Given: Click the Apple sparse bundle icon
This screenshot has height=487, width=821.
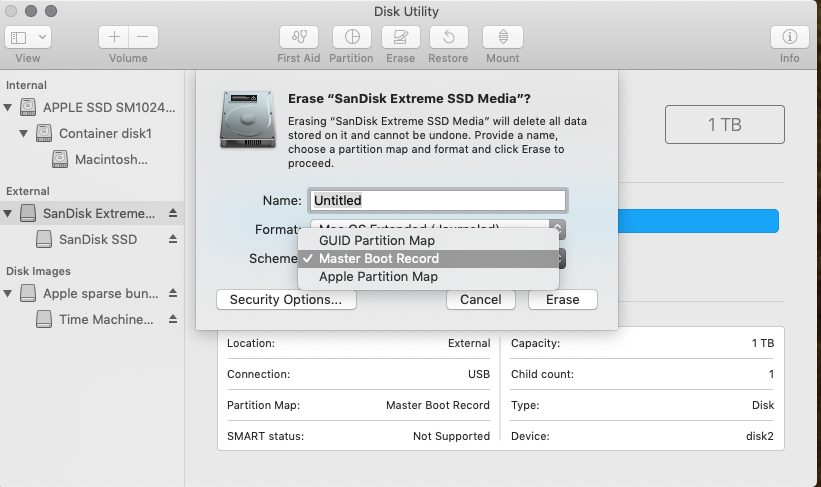Looking at the screenshot, I should tap(28, 294).
